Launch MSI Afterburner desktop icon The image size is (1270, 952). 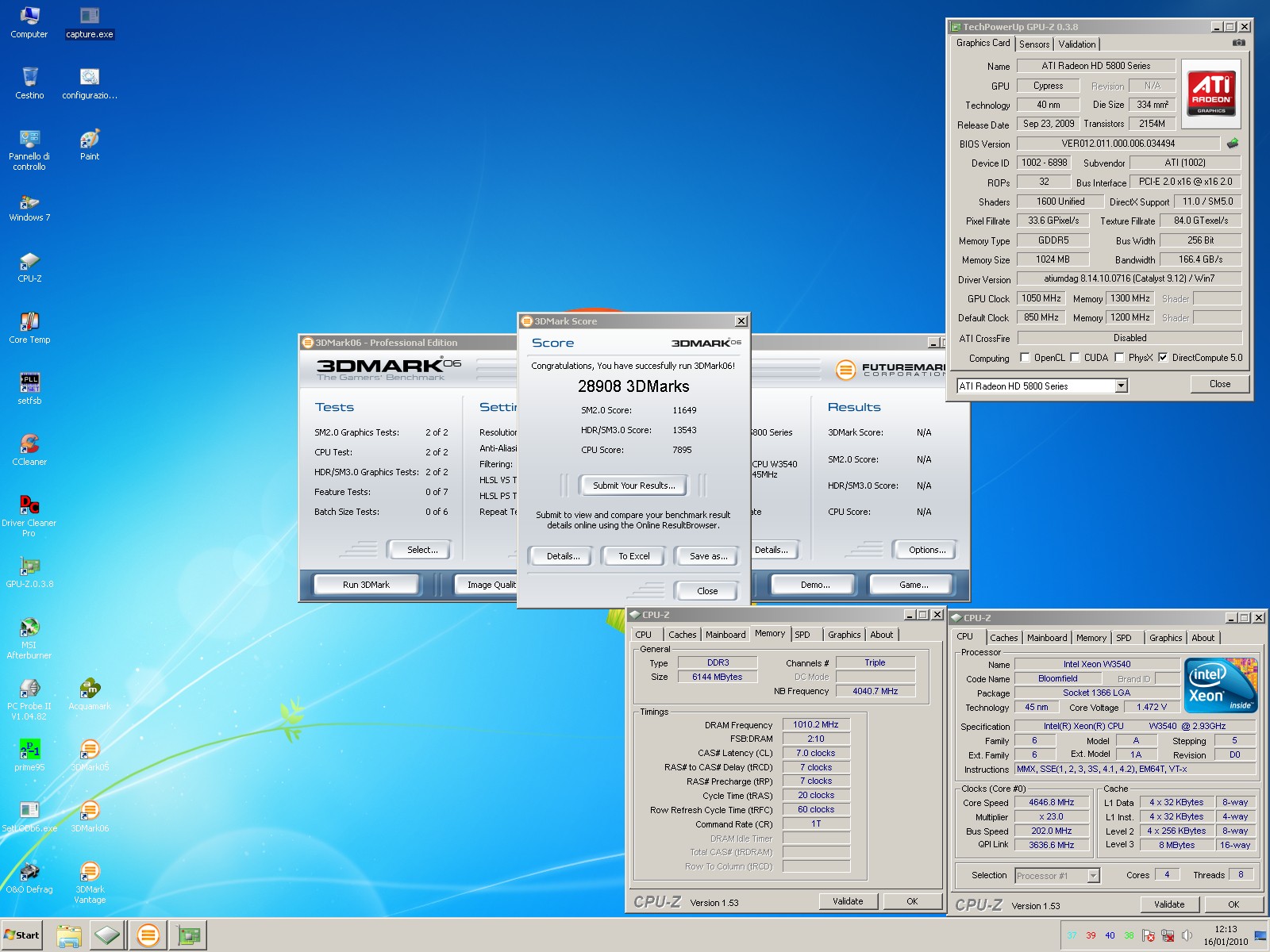click(29, 638)
